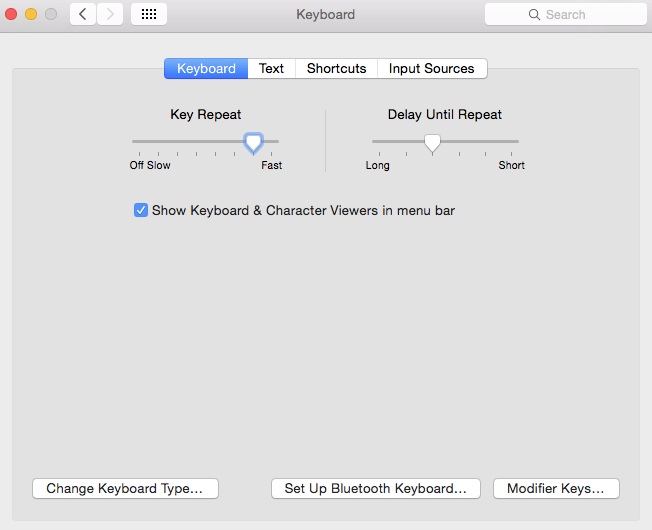Screen dimensions: 652x530
Task: Click the magnifying glass search icon
Action: tap(536, 15)
